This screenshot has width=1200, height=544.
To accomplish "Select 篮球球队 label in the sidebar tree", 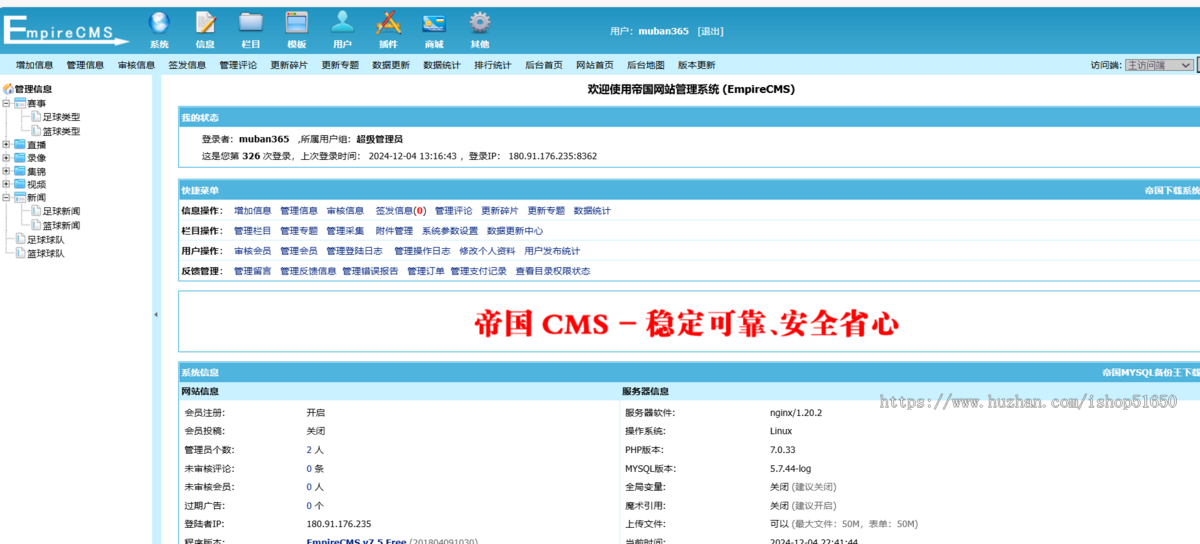I will [x=45, y=253].
